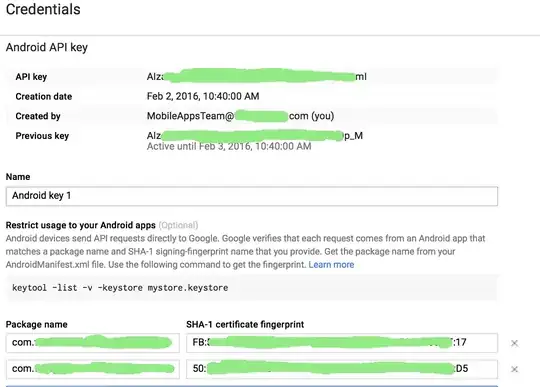Click the Credentials page heading
540x387 pixels.
coord(43,9)
